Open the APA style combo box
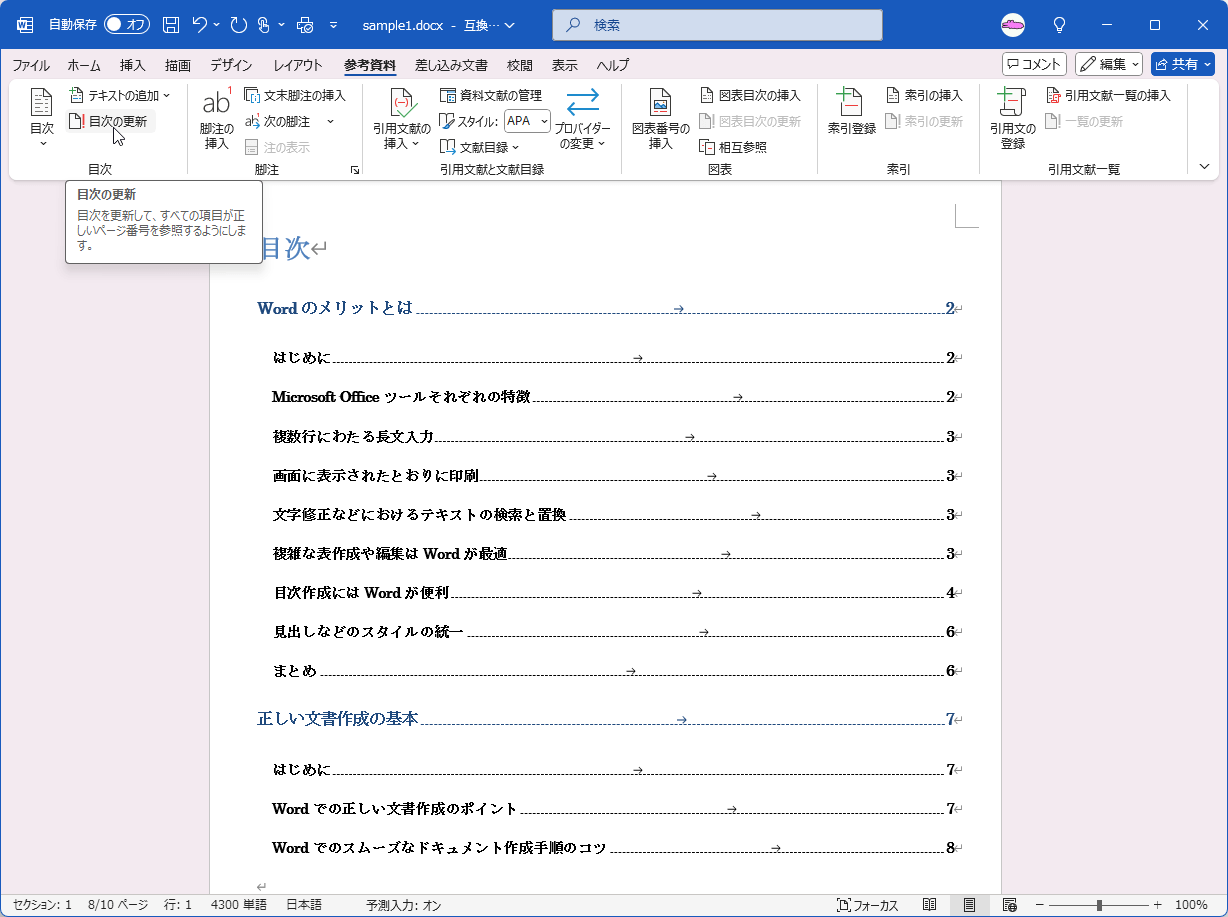Image resolution: width=1228 pixels, height=917 pixels. pos(527,121)
